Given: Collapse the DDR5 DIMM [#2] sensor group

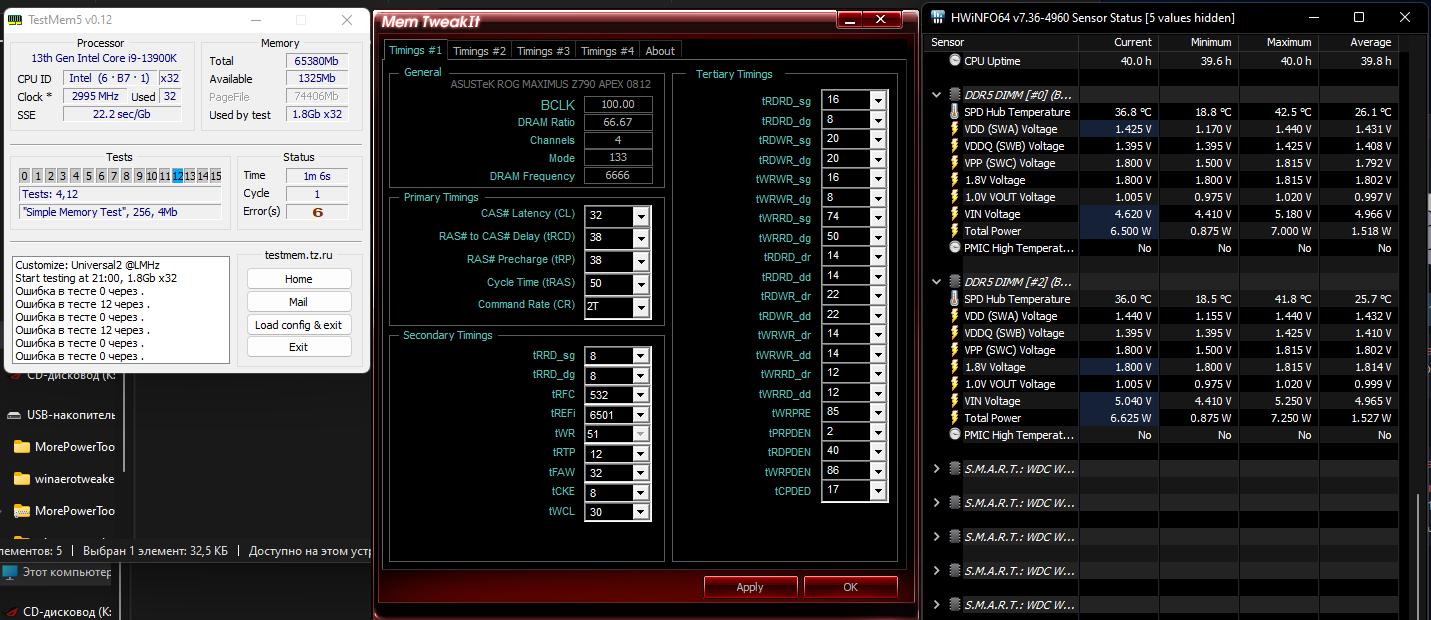Looking at the screenshot, I should tap(937, 282).
